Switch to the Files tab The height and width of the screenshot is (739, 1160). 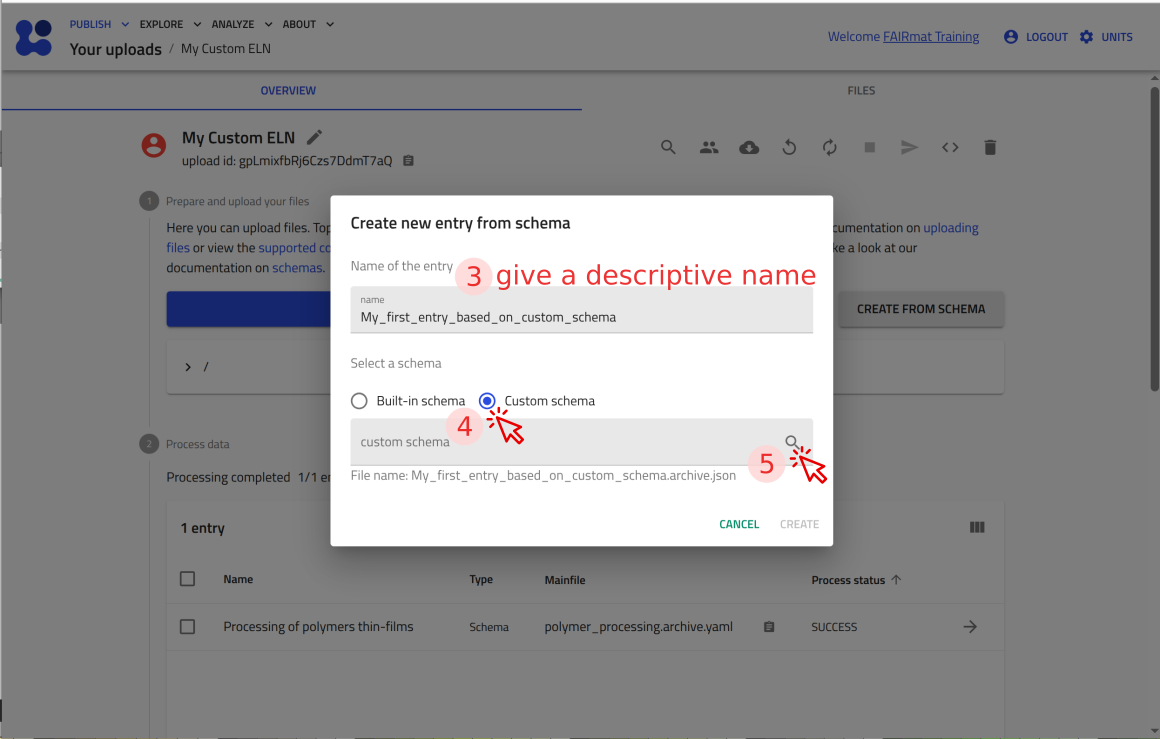click(x=861, y=91)
